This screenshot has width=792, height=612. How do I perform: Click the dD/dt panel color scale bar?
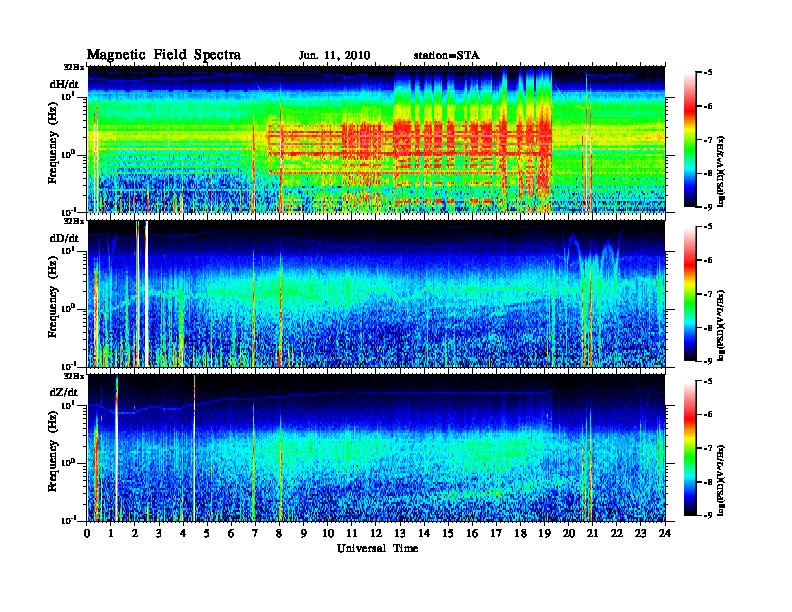[690, 294]
